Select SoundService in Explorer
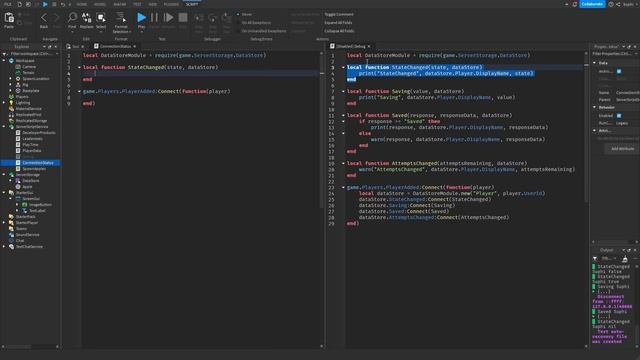The image size is (640, 360). click(27, 235)
